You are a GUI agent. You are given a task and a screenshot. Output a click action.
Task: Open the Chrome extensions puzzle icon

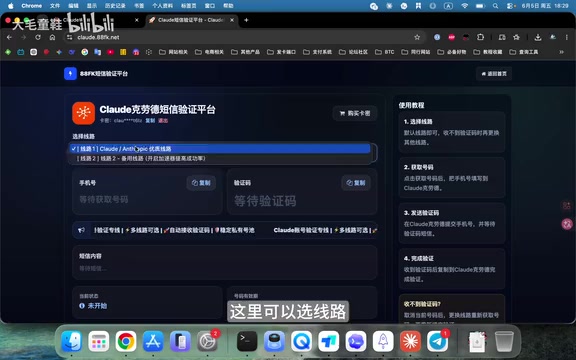(x=480, y=37)
